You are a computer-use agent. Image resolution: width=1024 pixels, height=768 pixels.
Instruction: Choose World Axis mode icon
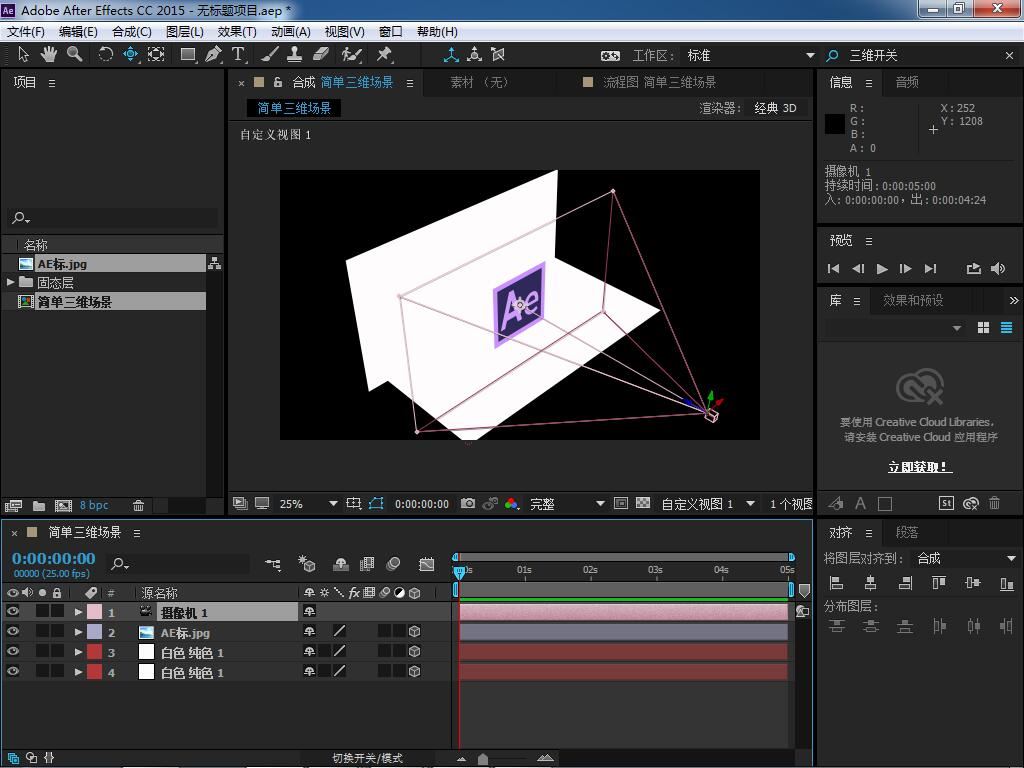click(x=475, y=55)
